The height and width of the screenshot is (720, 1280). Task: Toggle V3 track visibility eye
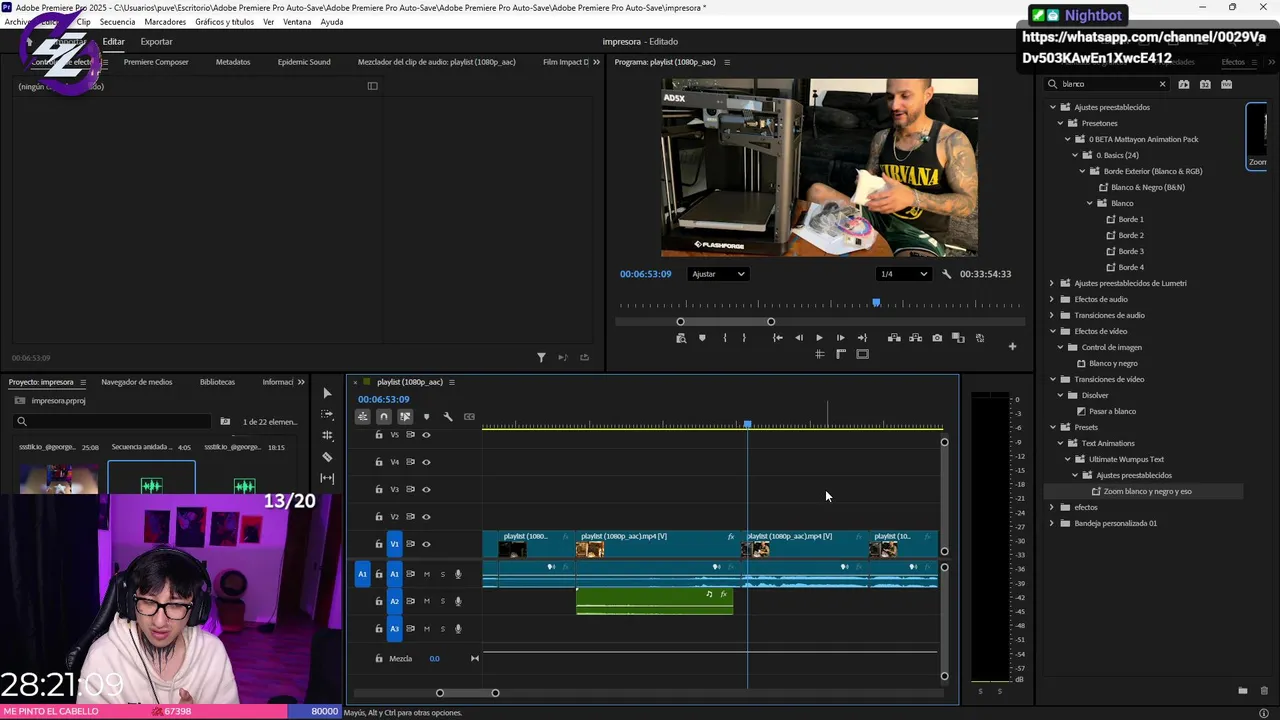(426, 489)
